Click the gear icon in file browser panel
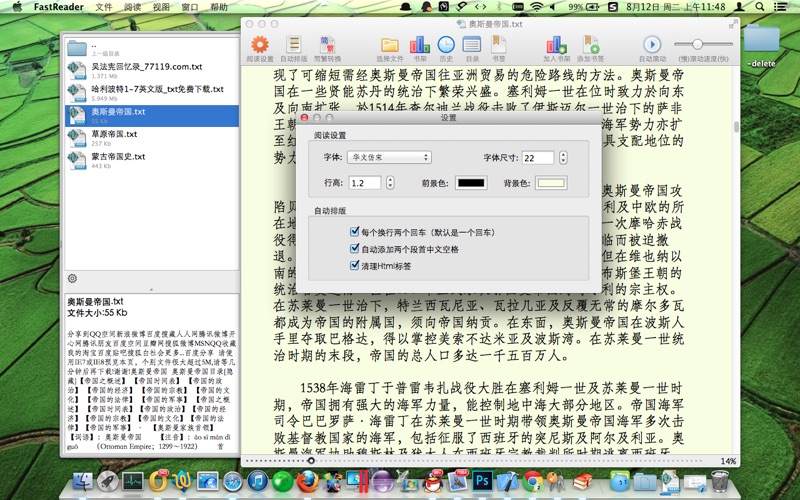This screenshot has height=500, width=800. click(x=72, y=279)
